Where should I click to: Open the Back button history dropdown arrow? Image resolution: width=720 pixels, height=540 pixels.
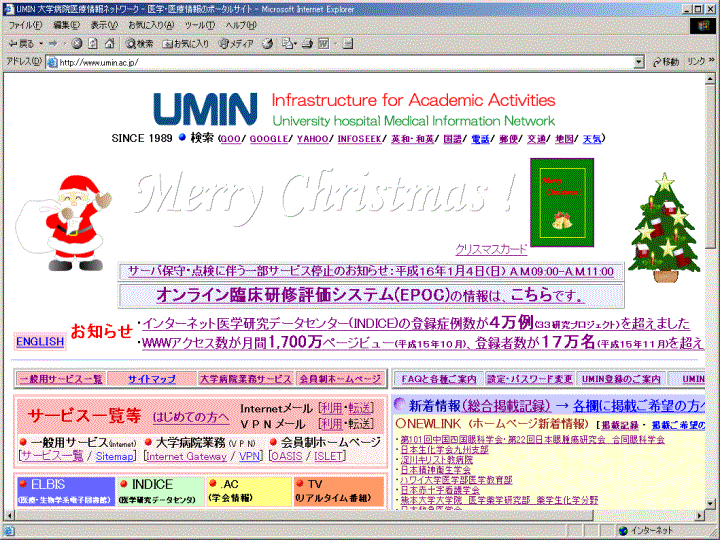40,44
